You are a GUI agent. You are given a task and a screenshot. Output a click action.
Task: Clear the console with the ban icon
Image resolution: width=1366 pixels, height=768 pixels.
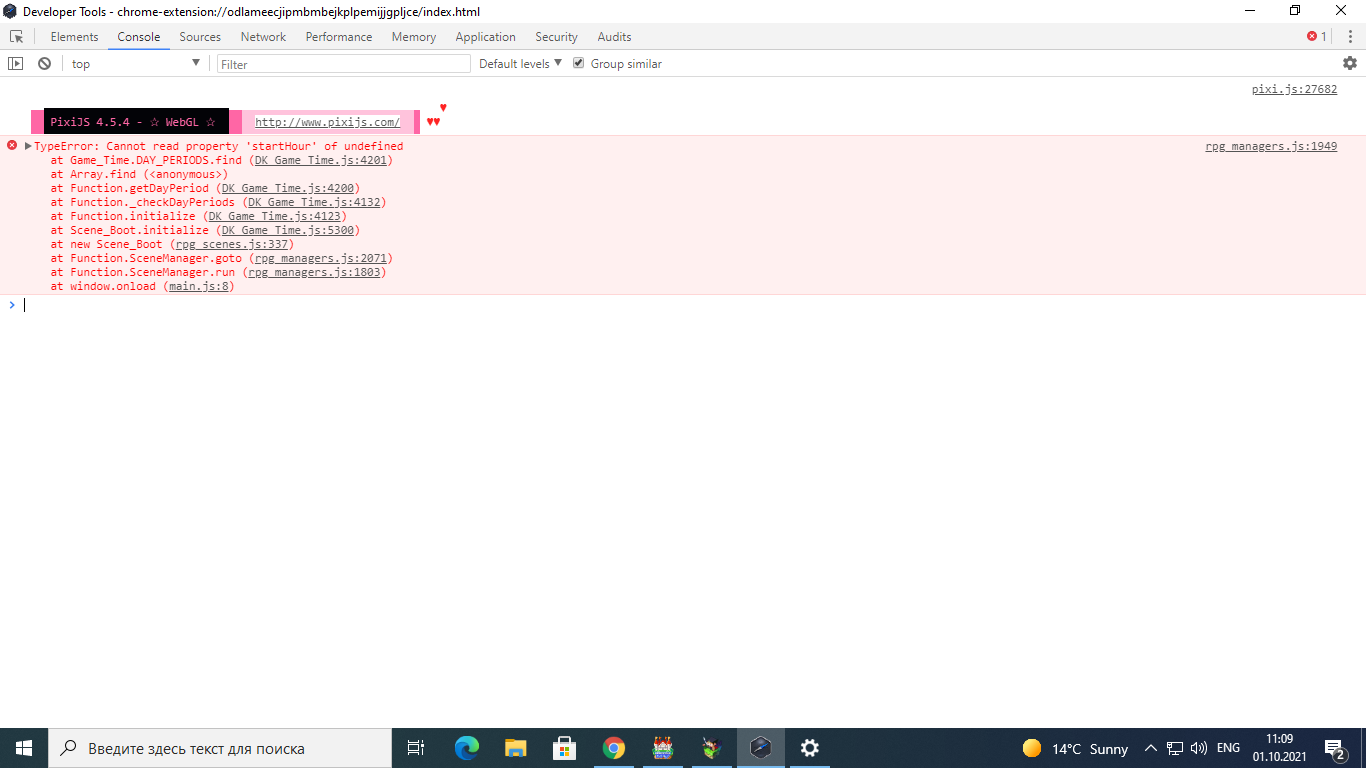click(44, 63)
